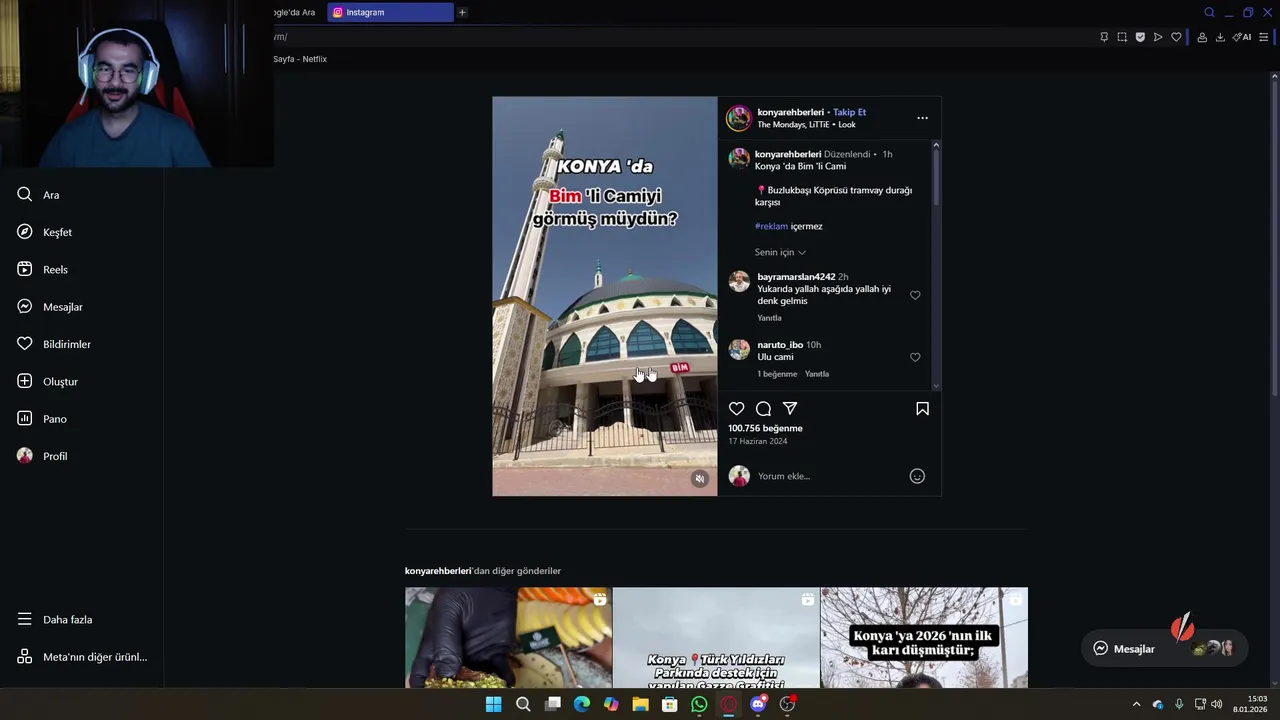Open Daha fazla menu

point(55,620)
